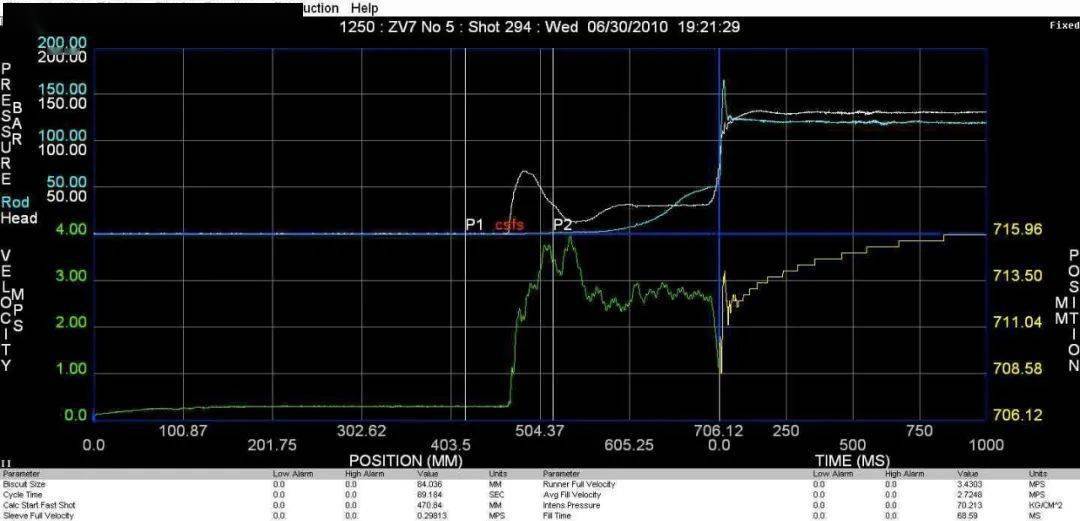Select the Runner Full Velocity parameter
The image size is (1080, 521).
coord(579,484)
